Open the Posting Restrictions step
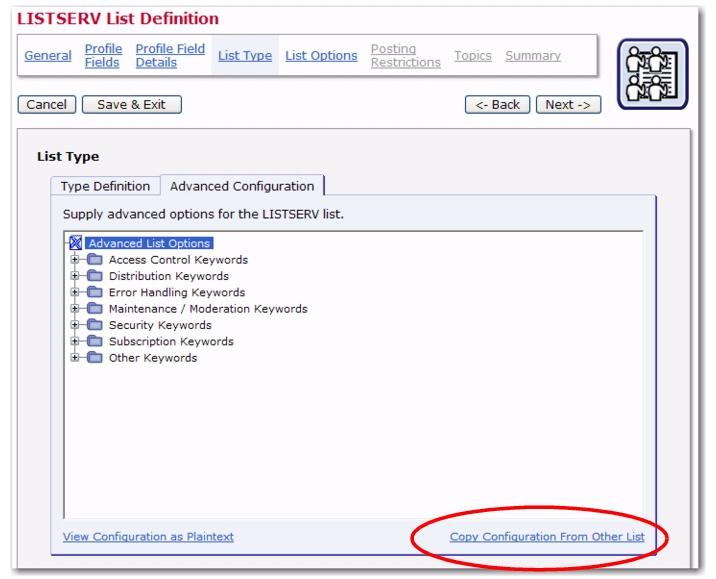The image size is (716, 579). tap(405, 56)
